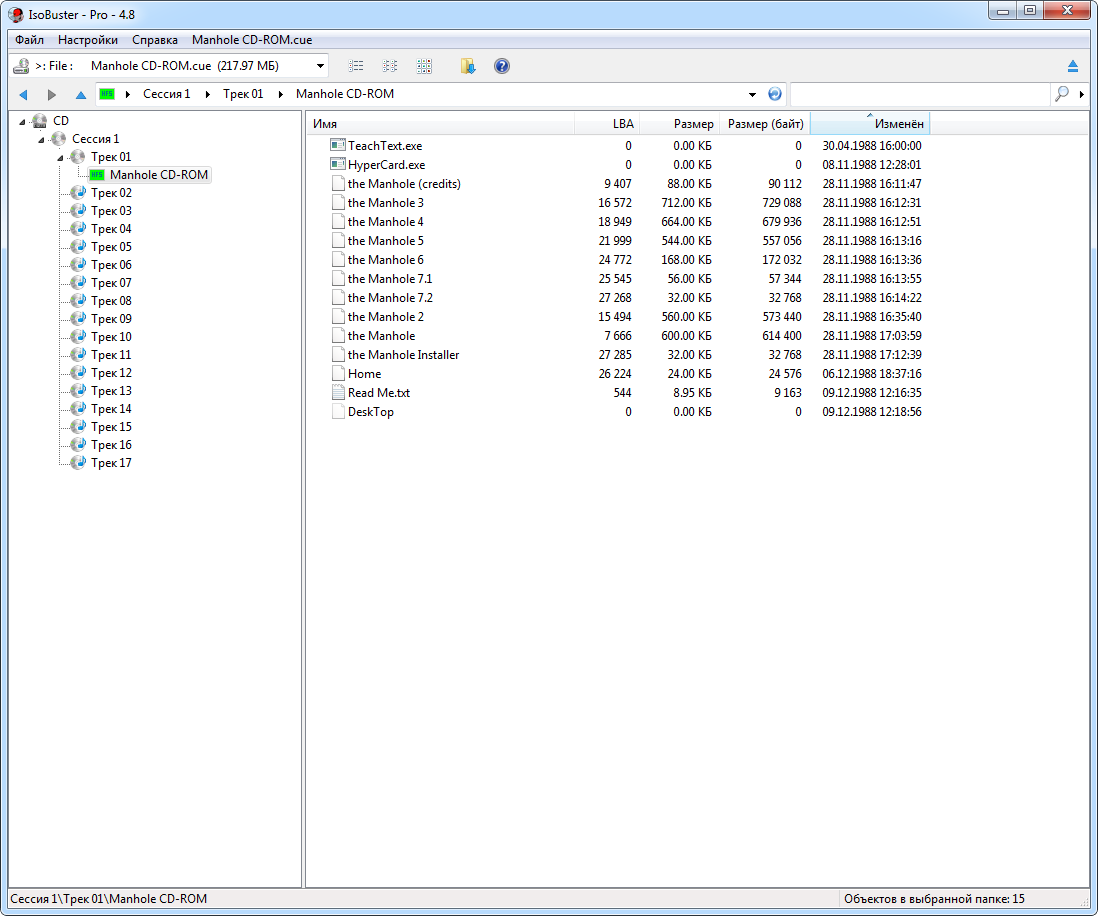Switch to large icons grid view
This screenshot has width=1098, height=916.
click(x=424, y=66)
